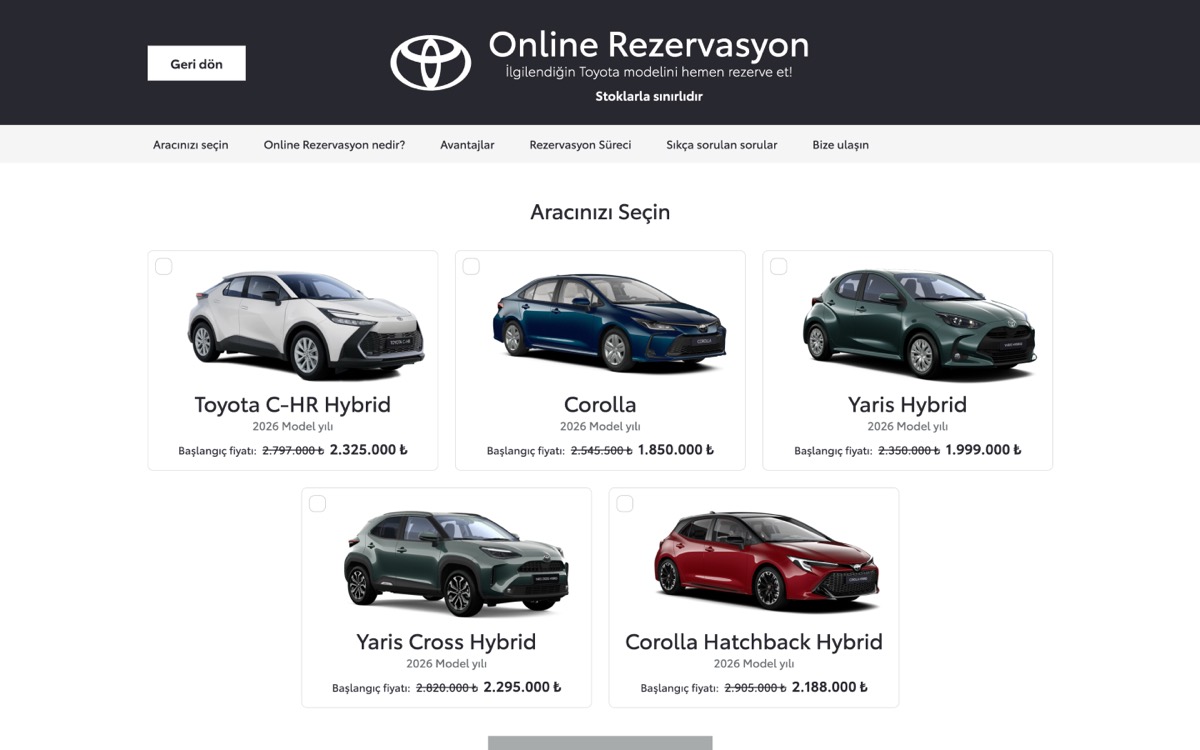Screen dimensions: 1200x750
Task: Open Sıkça sorulan sorular nav item
Action: pyautogui.click(x=722, y=145)
